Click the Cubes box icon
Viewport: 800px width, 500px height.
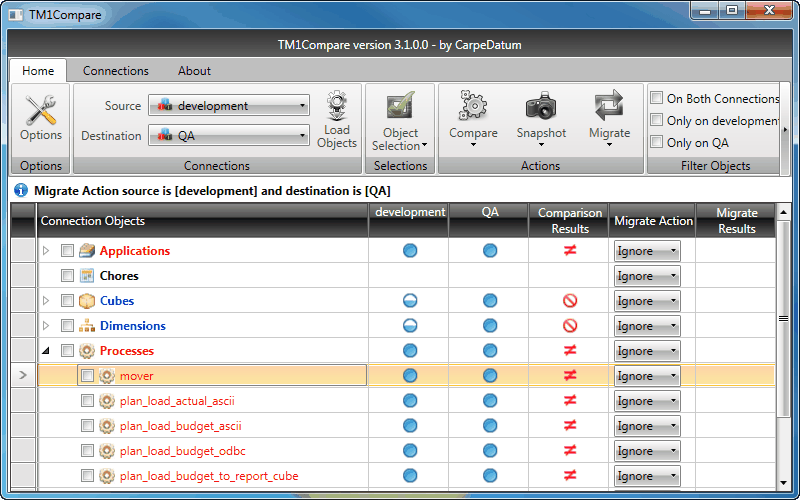[x=87, y=301]
